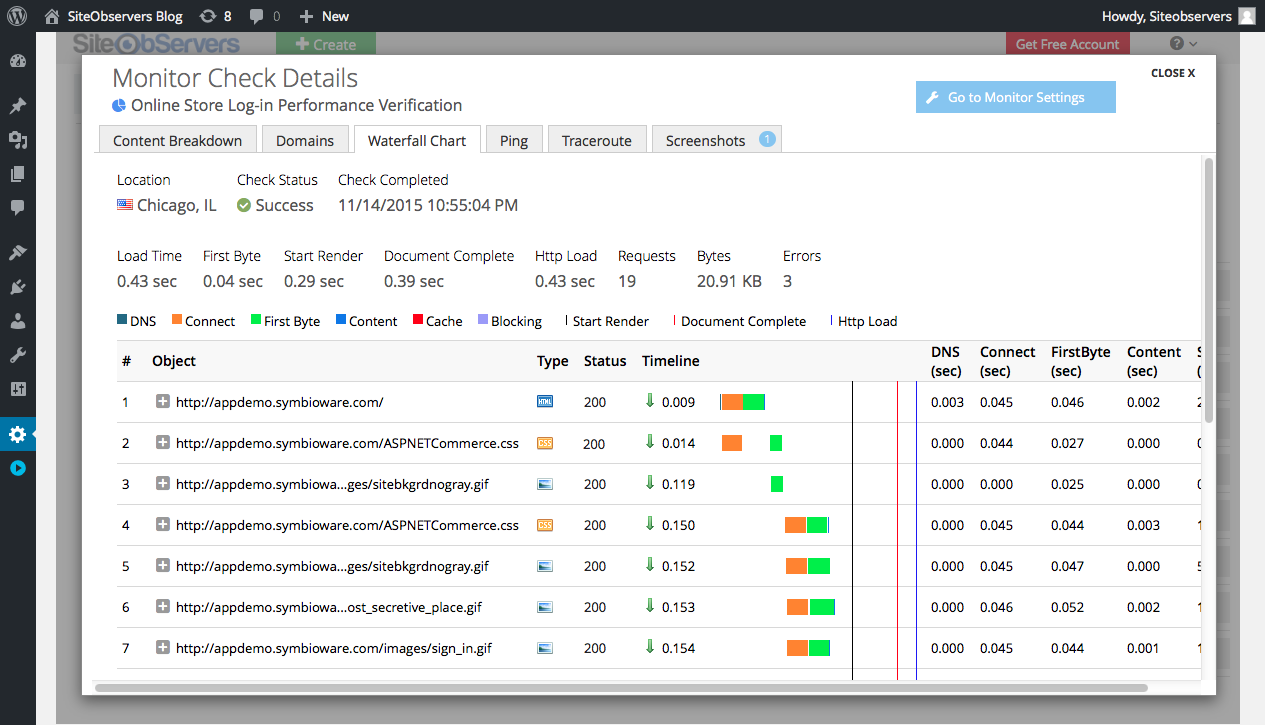
Task: Expand row 1 appdemo.symbioware.com object
Action: tap(162, 402)
